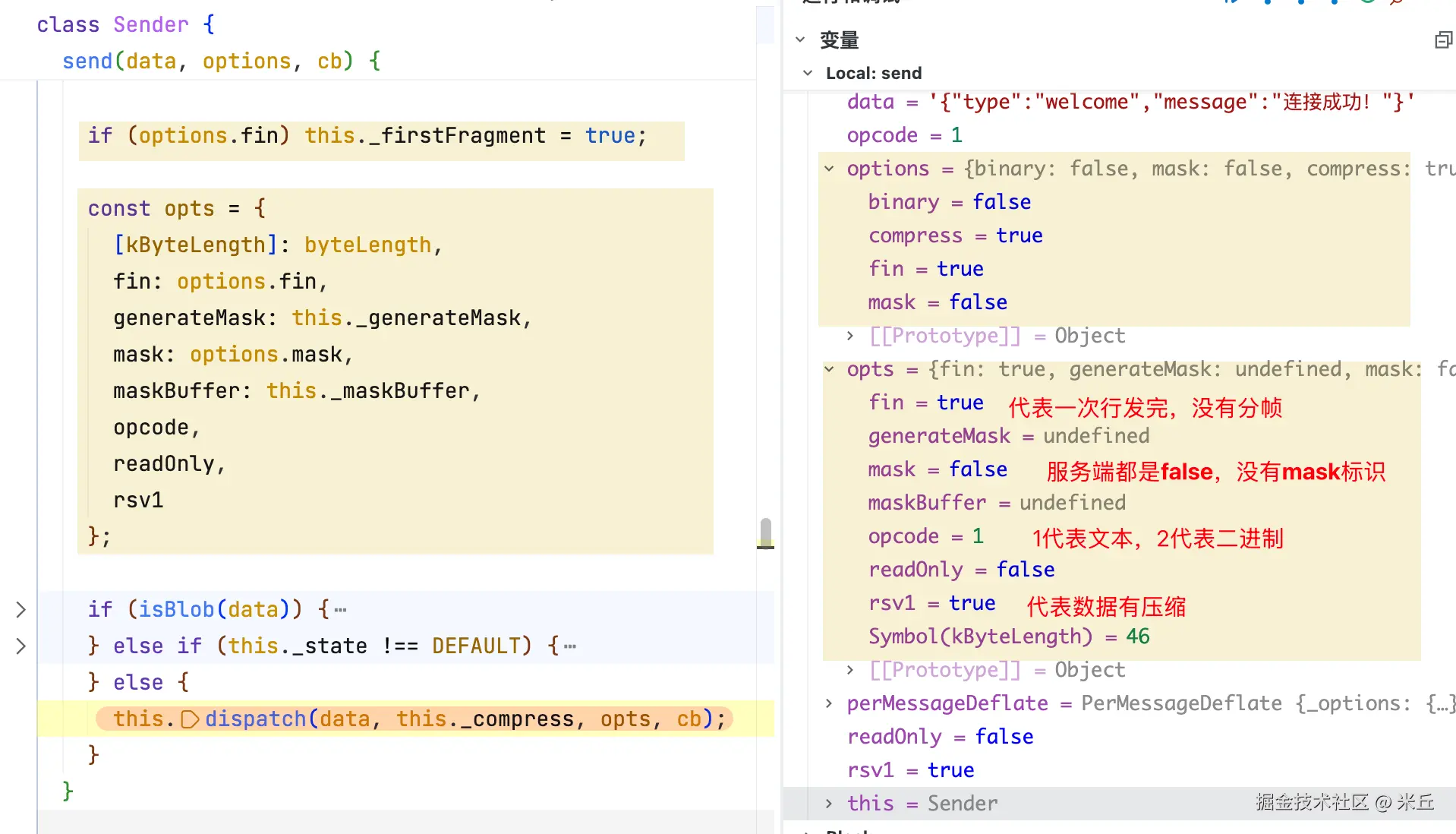Screen dimensions: 1456x834
Task: Click kByteLength in the opts object literal
Action: click(x=196, y=245)
